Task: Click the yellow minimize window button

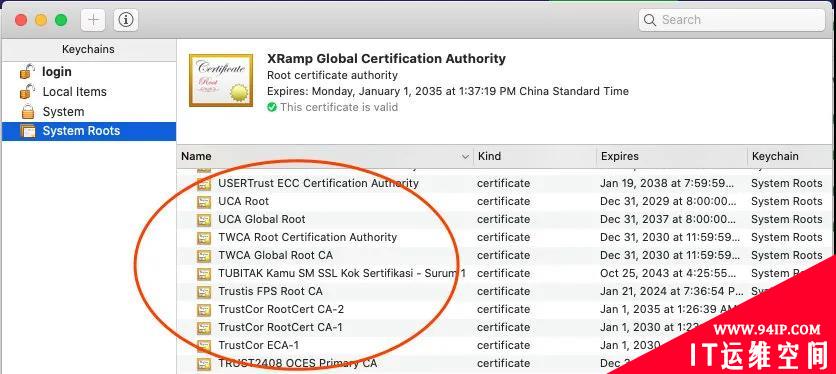Action: click(x=41, y=20)
